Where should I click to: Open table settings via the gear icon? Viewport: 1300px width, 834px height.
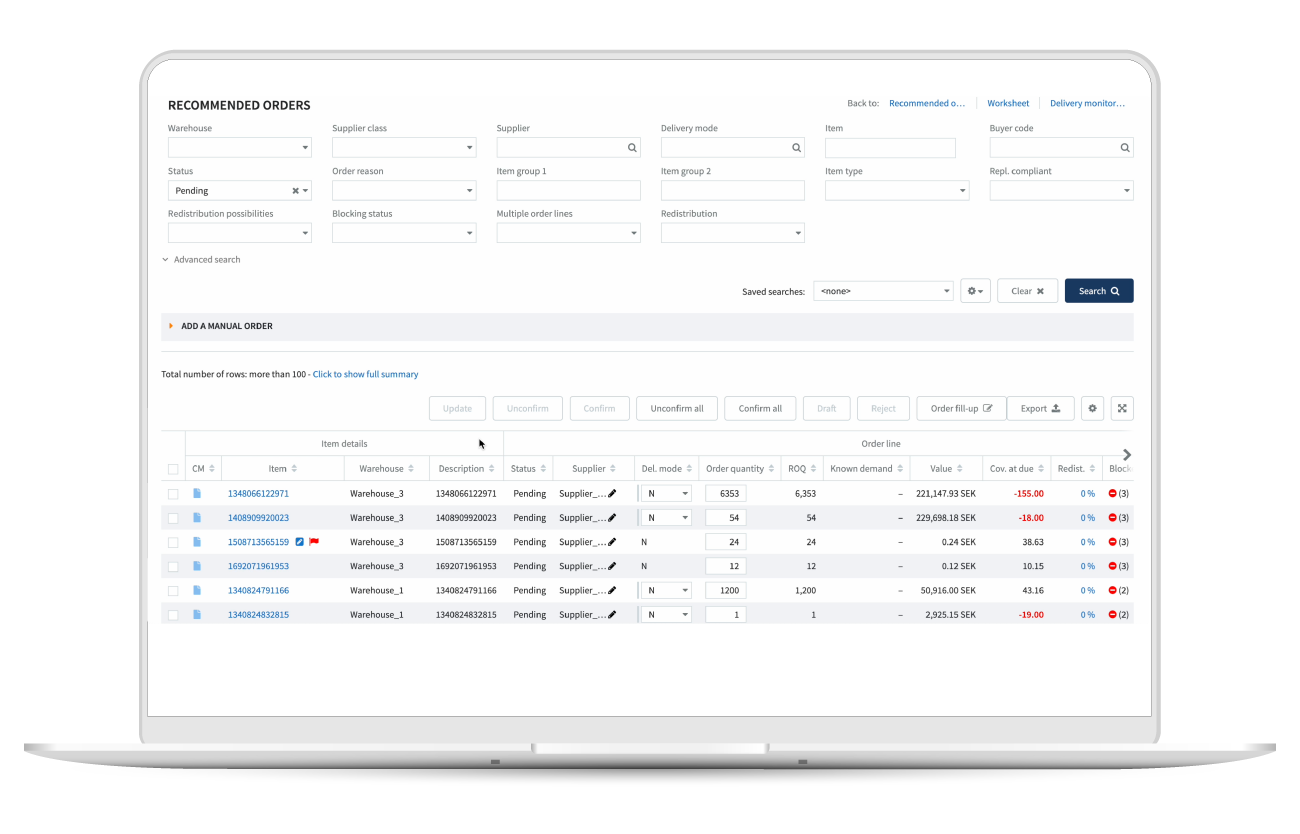pyautogui.click(x=1092, y=408)
